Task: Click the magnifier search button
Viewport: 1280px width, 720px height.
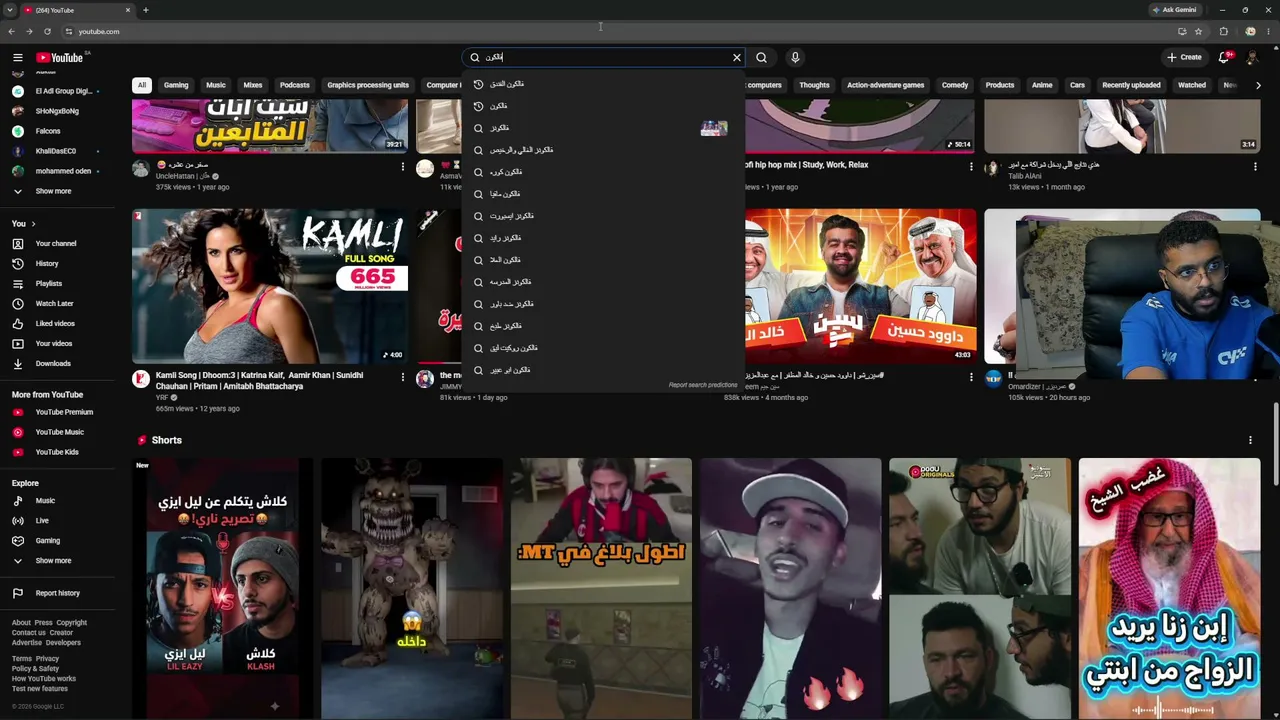Action: pos(762,58)
